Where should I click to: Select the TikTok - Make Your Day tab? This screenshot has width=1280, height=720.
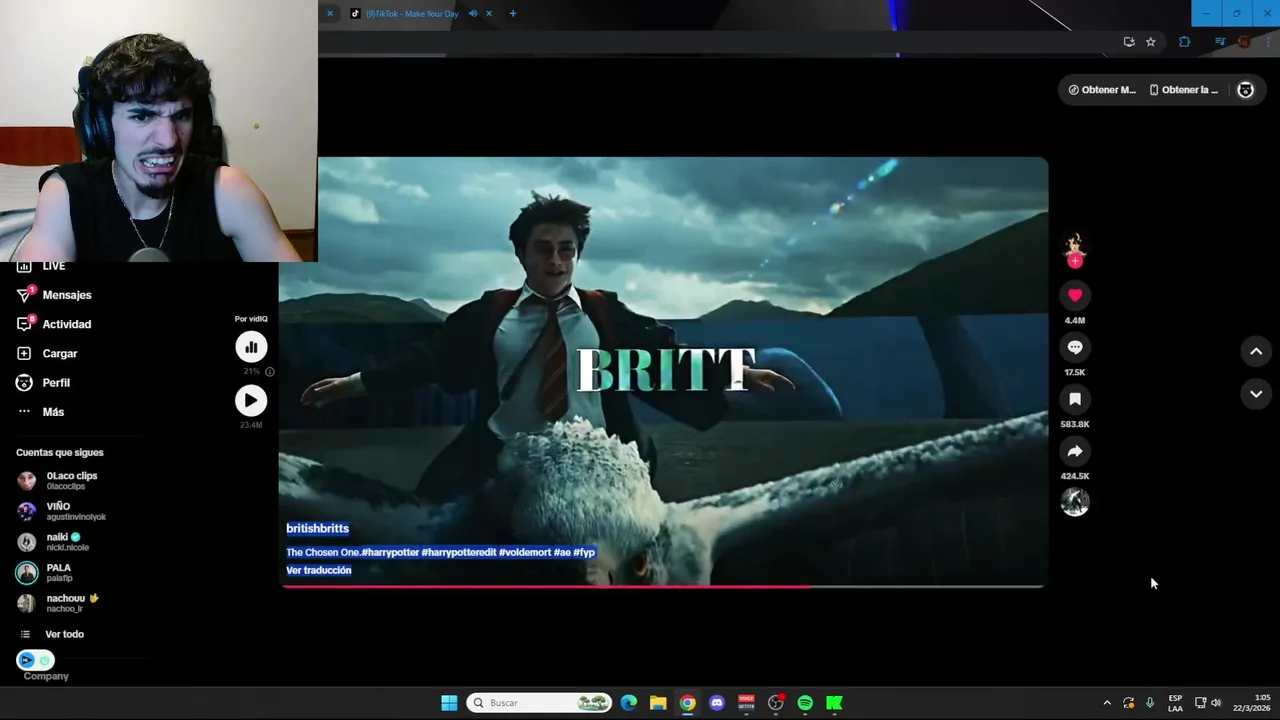tap(410, 14)
